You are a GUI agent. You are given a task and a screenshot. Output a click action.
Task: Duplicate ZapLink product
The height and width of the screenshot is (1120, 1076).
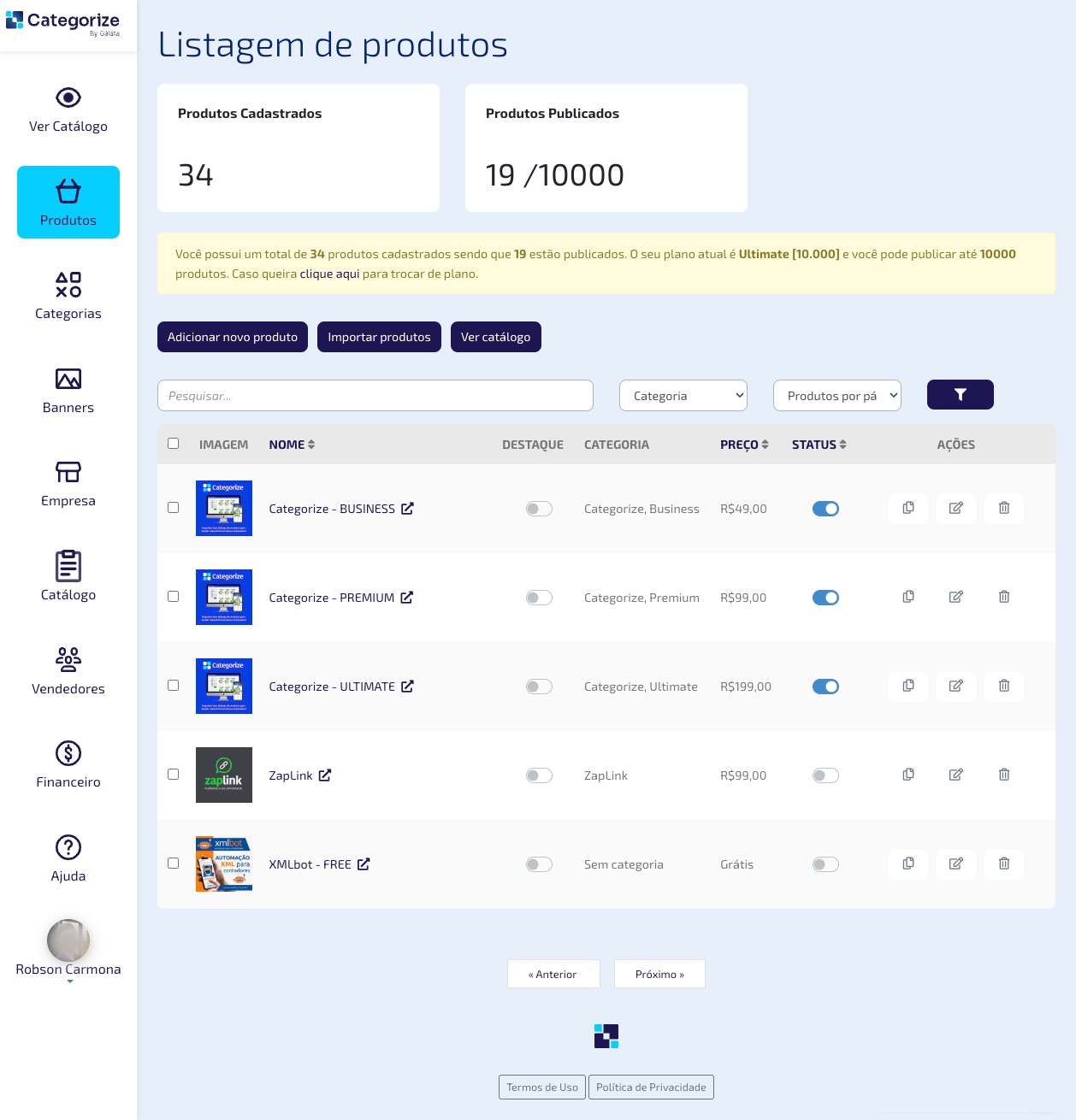click(x=908, y=775)
